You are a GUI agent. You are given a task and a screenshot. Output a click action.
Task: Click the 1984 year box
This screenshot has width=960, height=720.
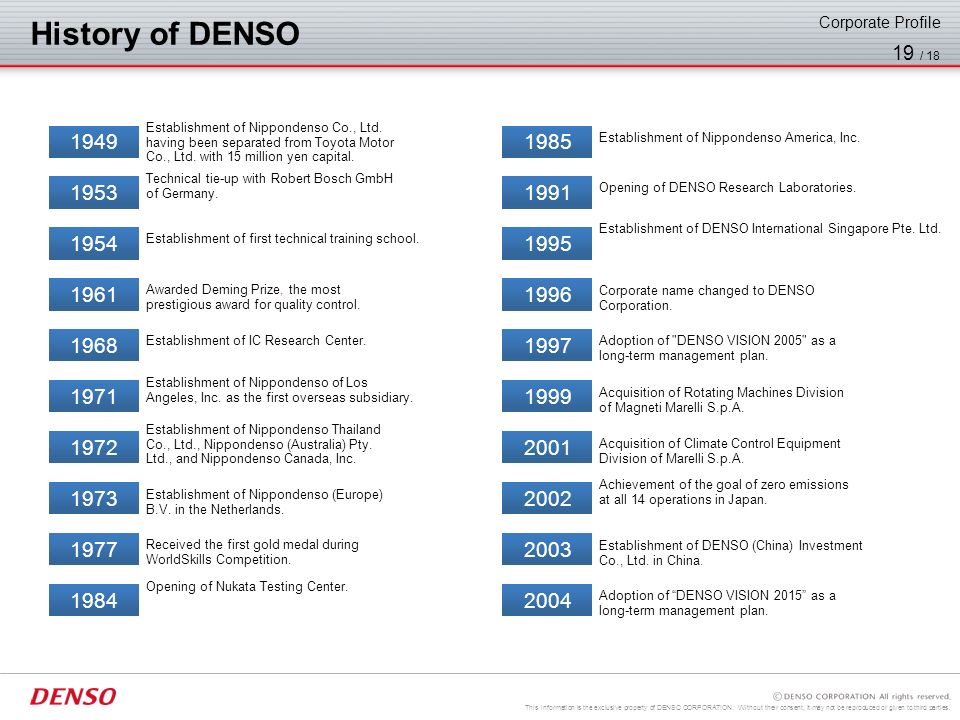pyautogui.click(x=94, y=600)
